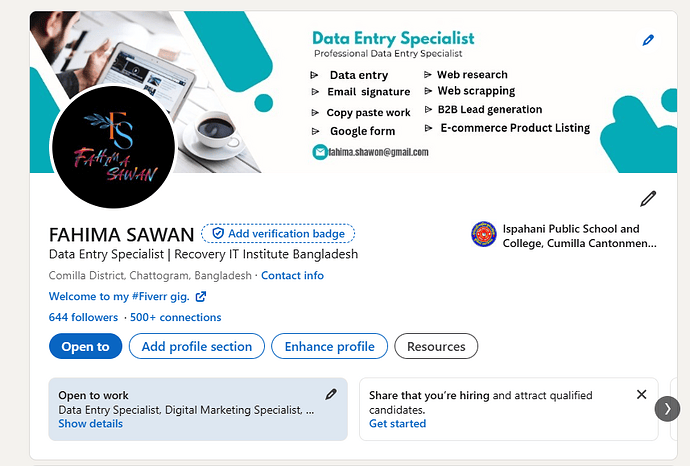Click the shield icon on verification badge

[x=218, y=233]
